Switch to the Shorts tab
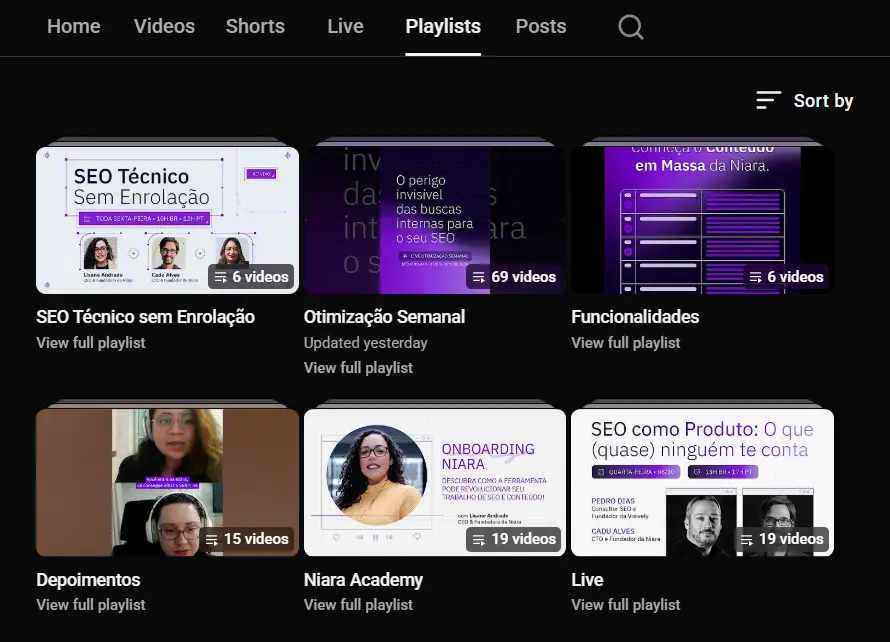890x642 pixels. [255, 26]
